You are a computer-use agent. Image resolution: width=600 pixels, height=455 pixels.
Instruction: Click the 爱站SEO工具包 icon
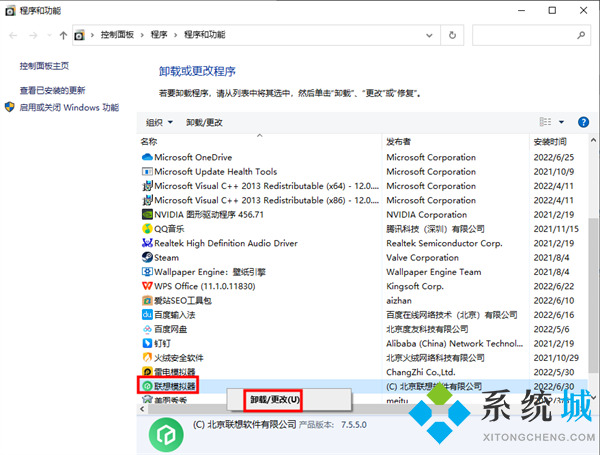[147, 300]
